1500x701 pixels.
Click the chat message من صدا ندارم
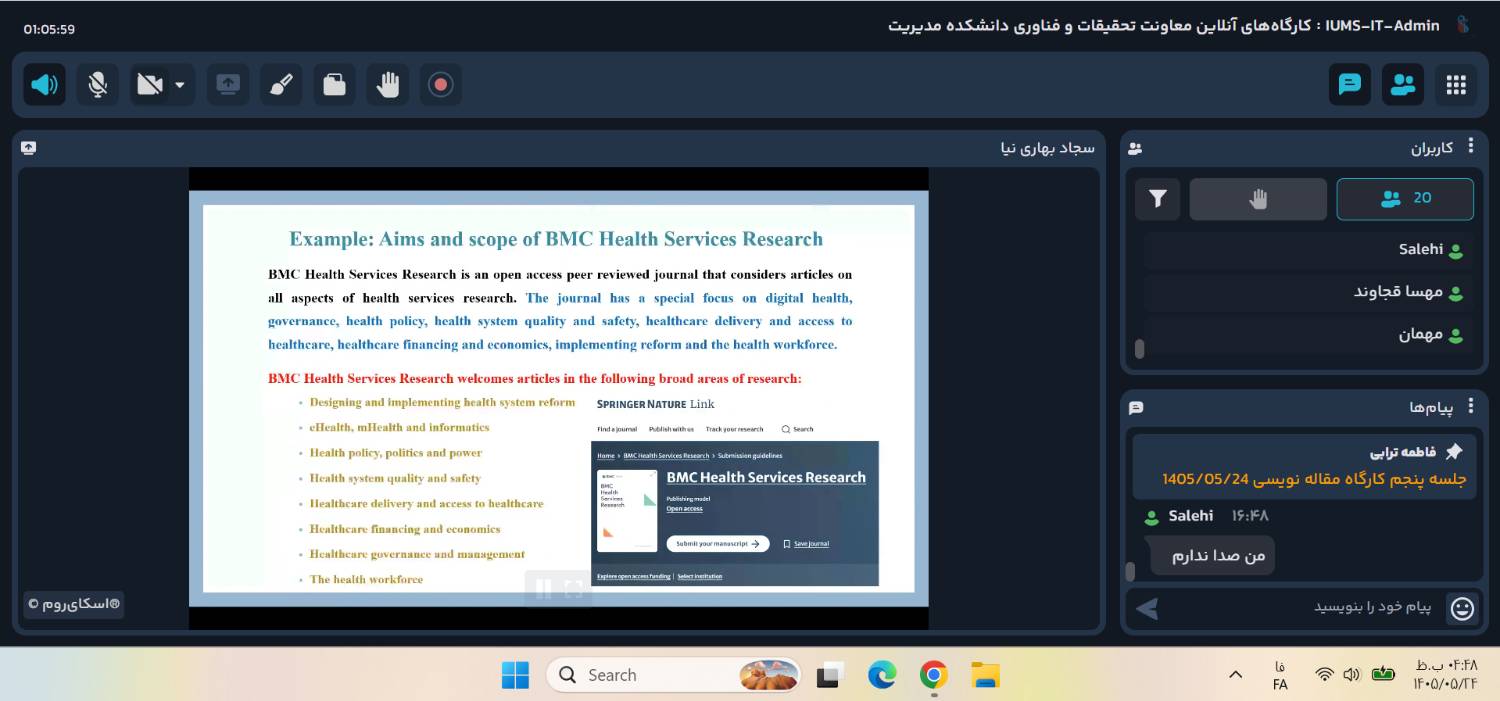(x=1213, y=555)
